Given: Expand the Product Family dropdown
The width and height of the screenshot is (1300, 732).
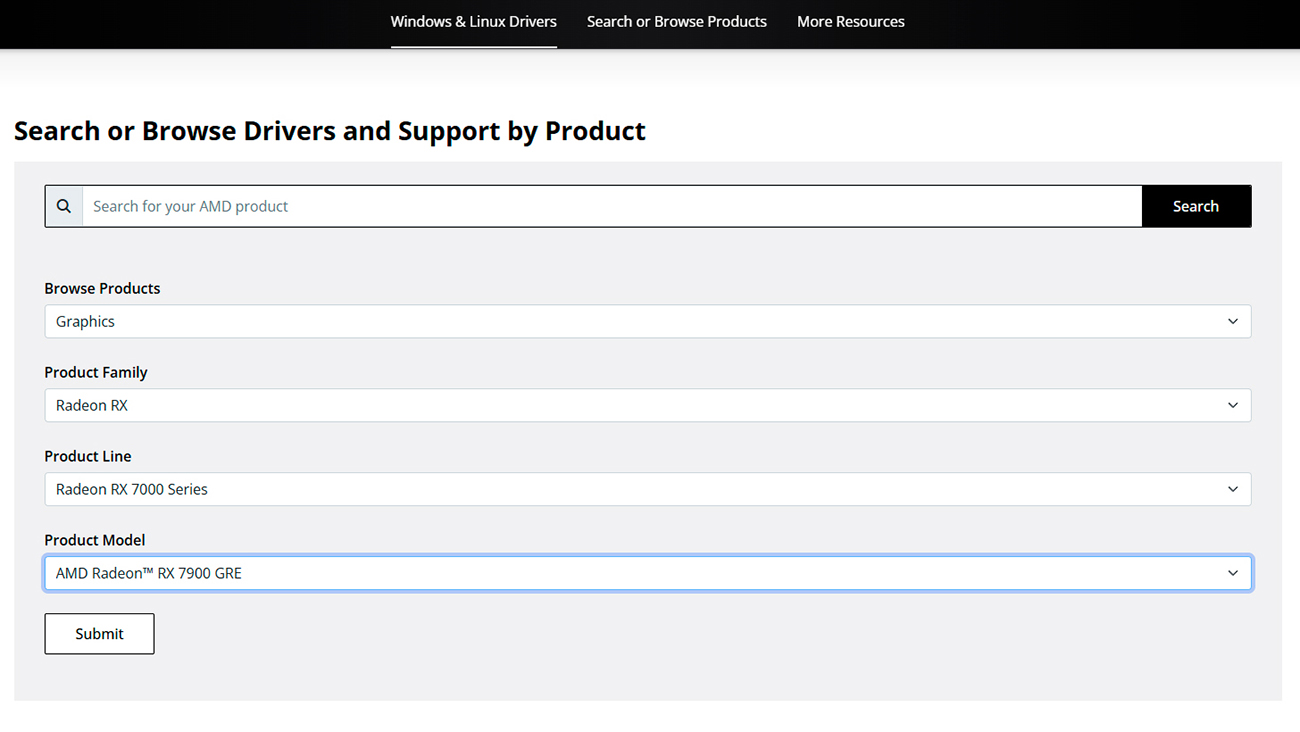Looking at the screenshot, I should click(x=648, y=405).
